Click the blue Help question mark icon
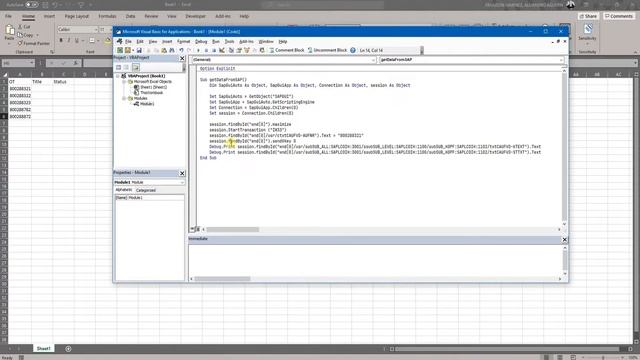 click(353, 50)
